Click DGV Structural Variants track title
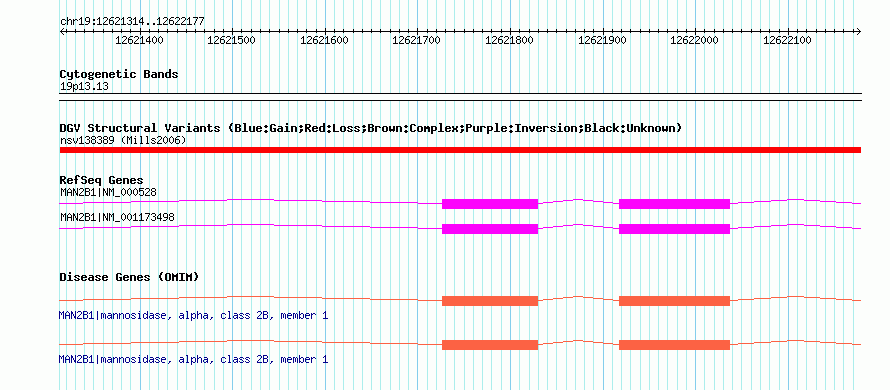 [x=371, y=128]
